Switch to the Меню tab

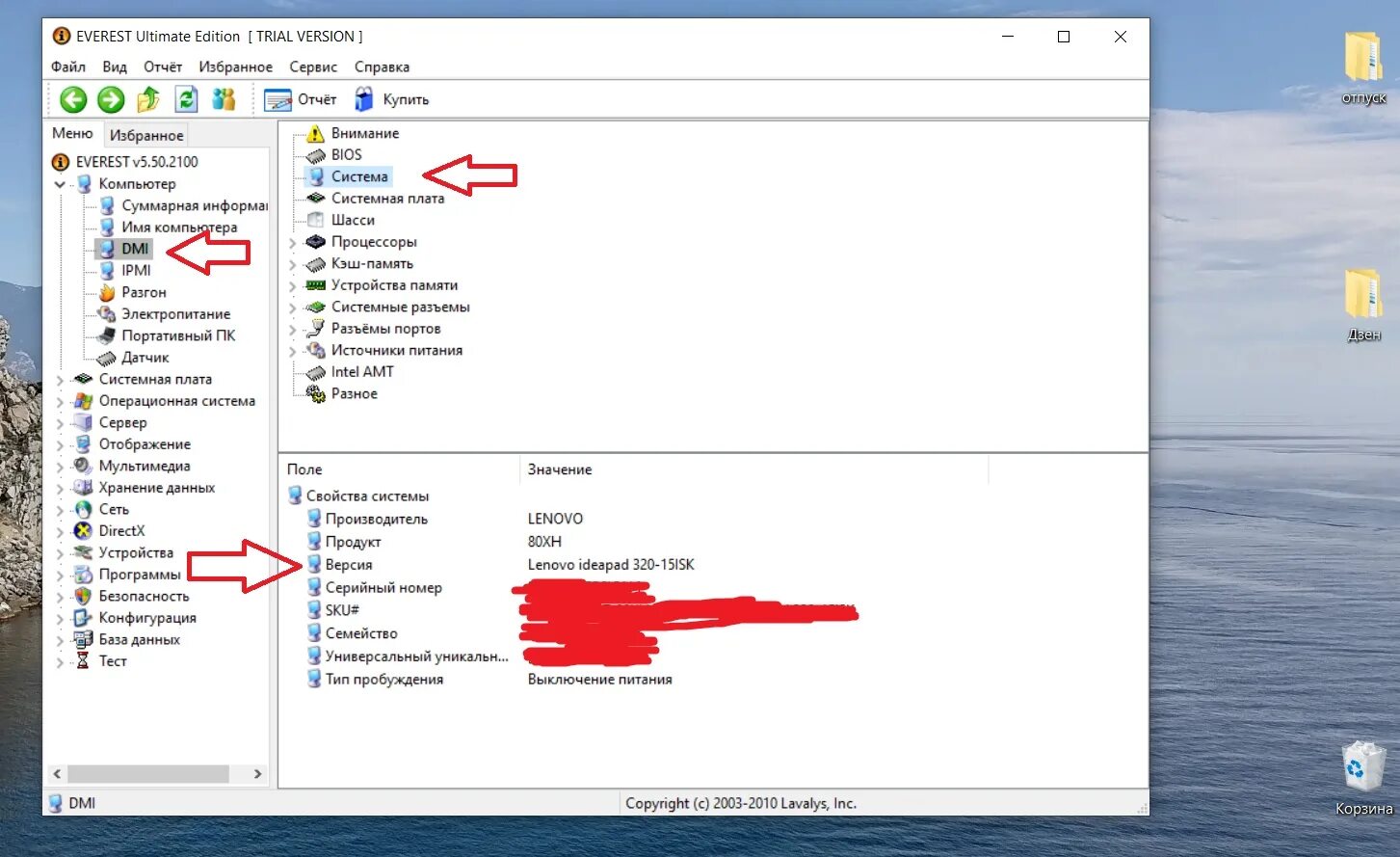tap(72, 133)
